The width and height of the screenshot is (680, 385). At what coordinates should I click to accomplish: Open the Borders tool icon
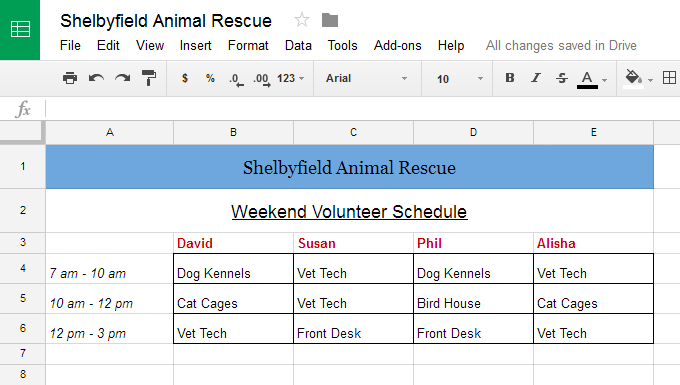pyautogui.click(x=669, y=78)
